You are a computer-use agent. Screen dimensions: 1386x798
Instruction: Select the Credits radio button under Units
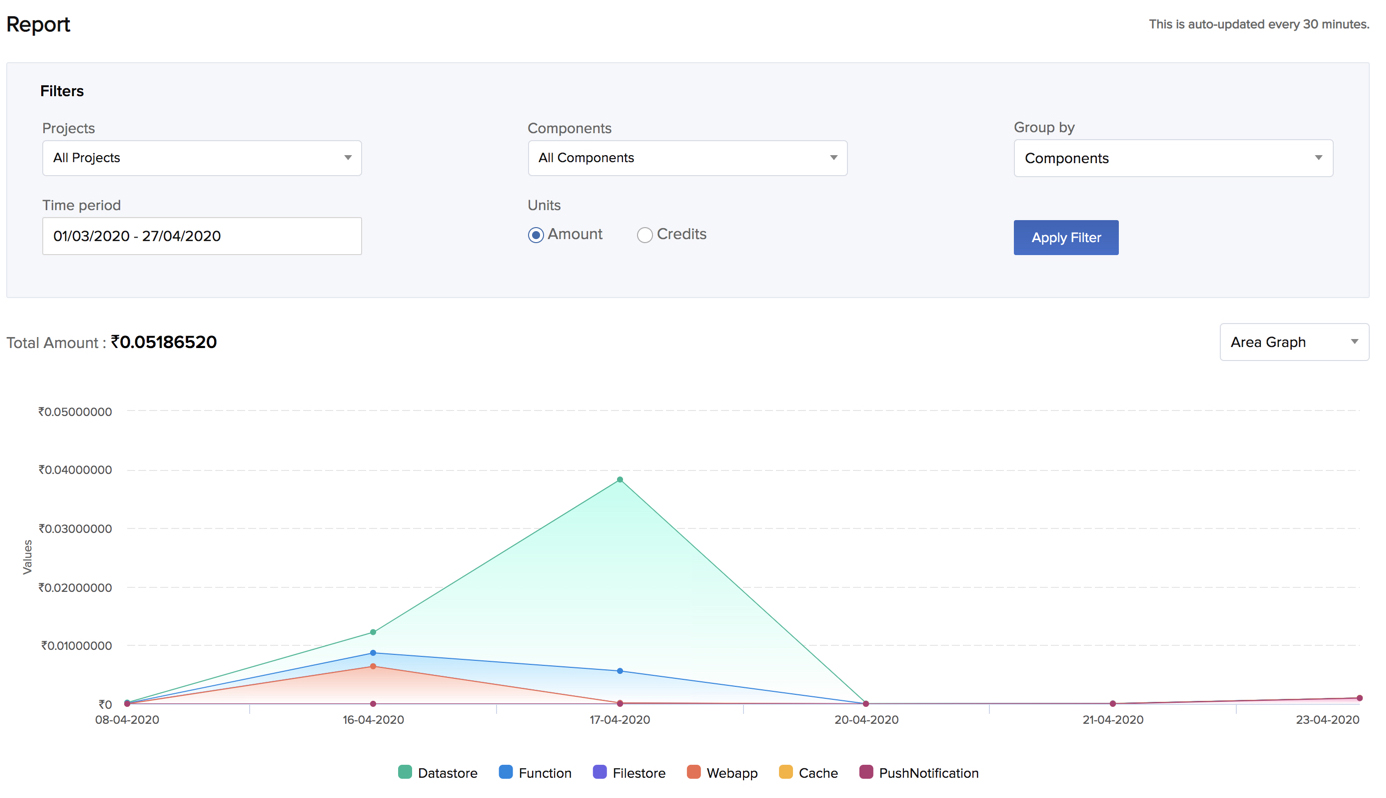pyautogui.click(x=645, y=234)
